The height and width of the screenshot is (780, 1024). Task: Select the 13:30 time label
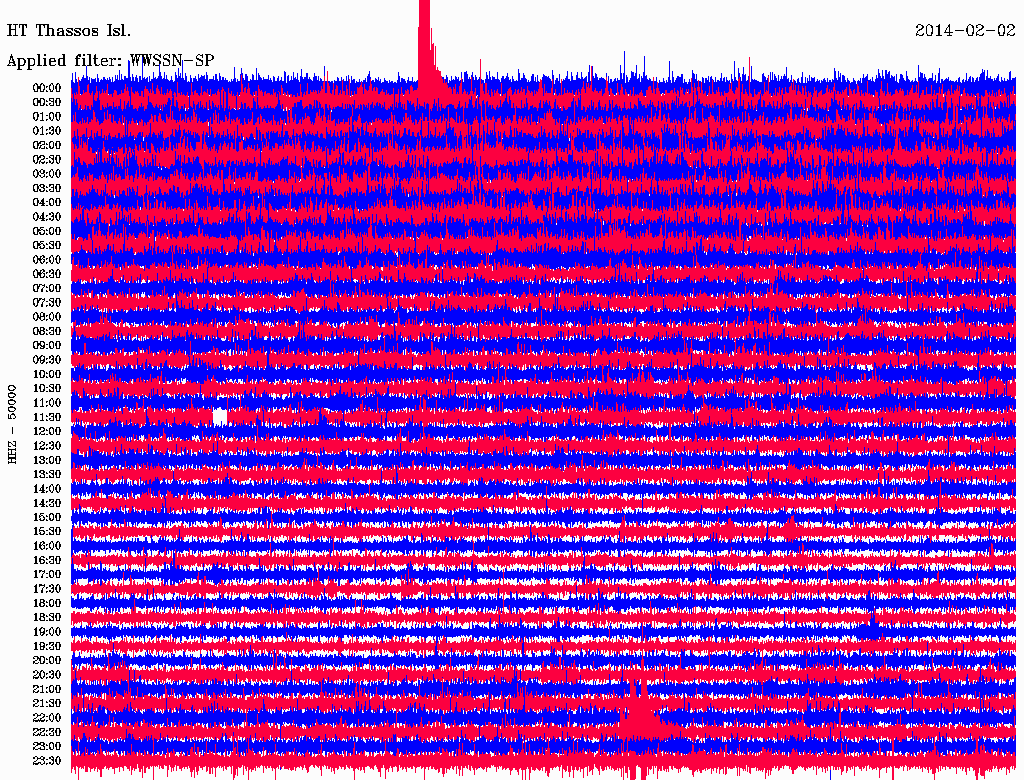[x=46, y=474]
